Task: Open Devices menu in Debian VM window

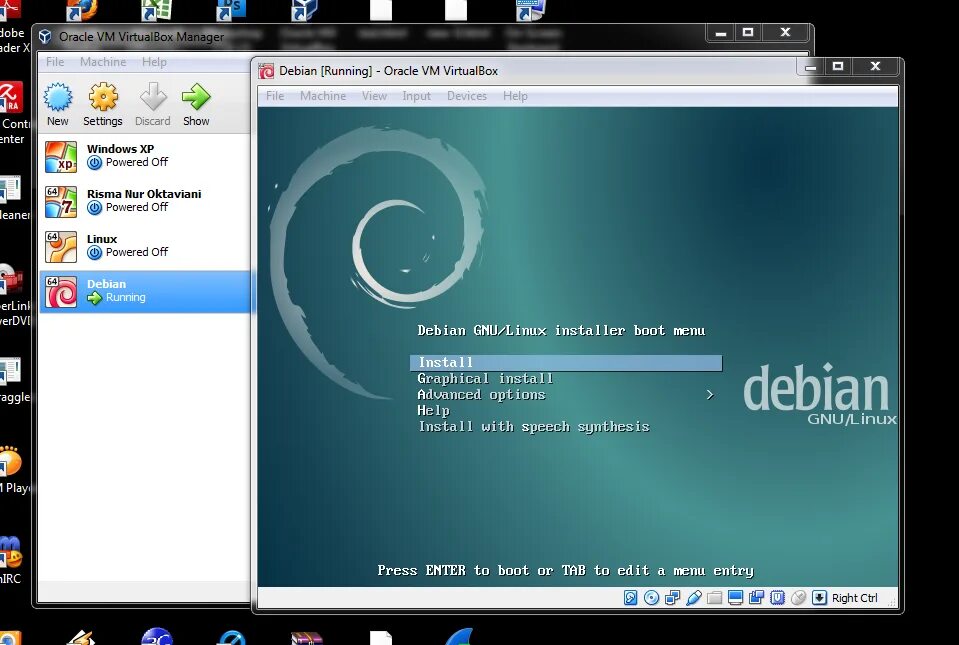Action: click(x=467, y=96)
